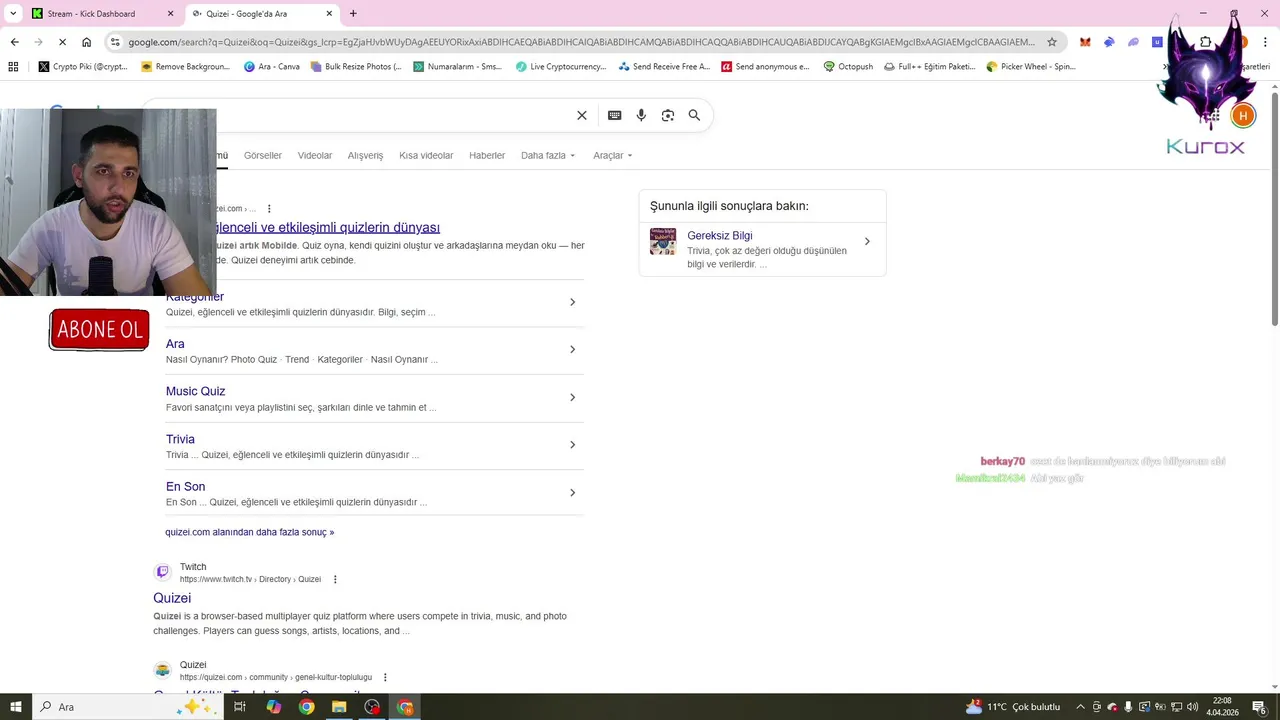Open the Trivia sitelink

pos(180,439)
